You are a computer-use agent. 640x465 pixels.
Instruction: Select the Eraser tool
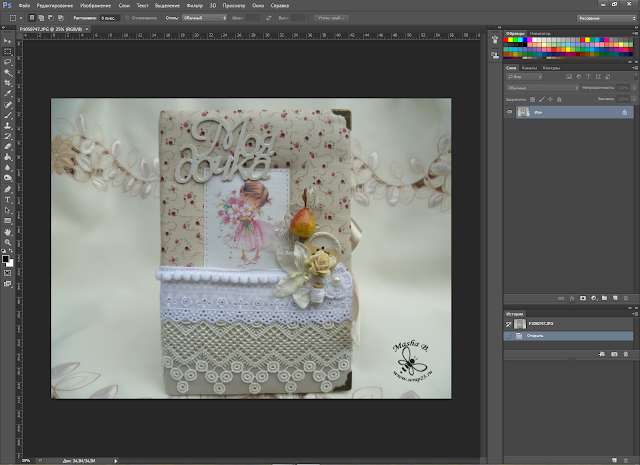(8, 147)
